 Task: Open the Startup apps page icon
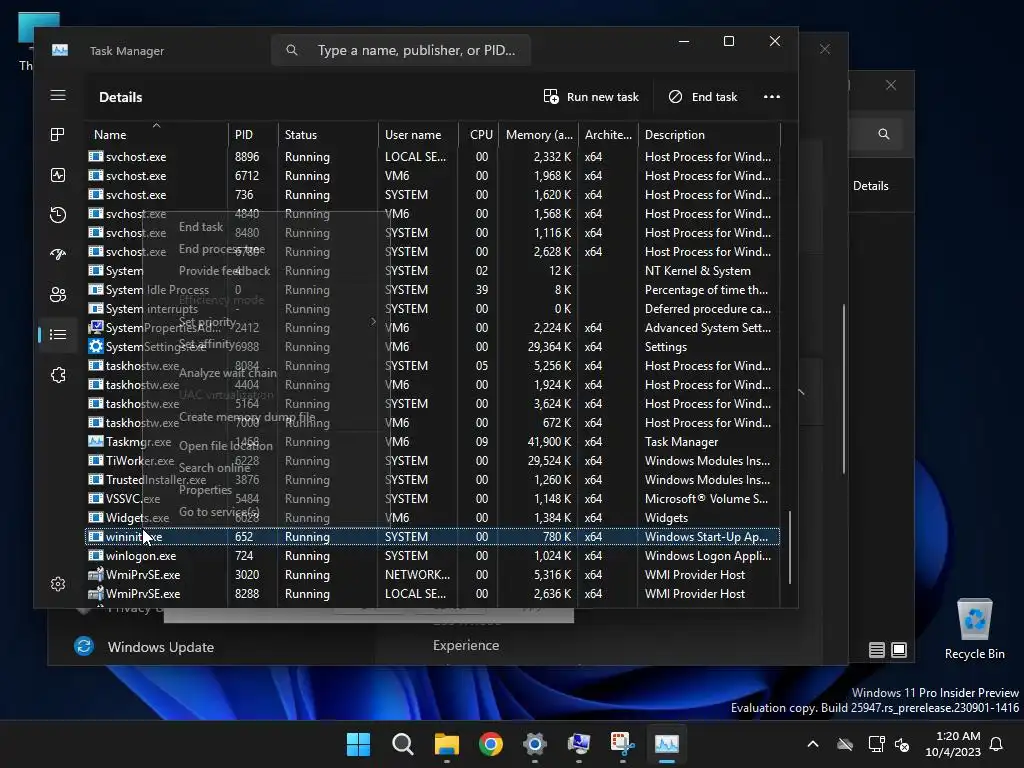pos(58,255)
